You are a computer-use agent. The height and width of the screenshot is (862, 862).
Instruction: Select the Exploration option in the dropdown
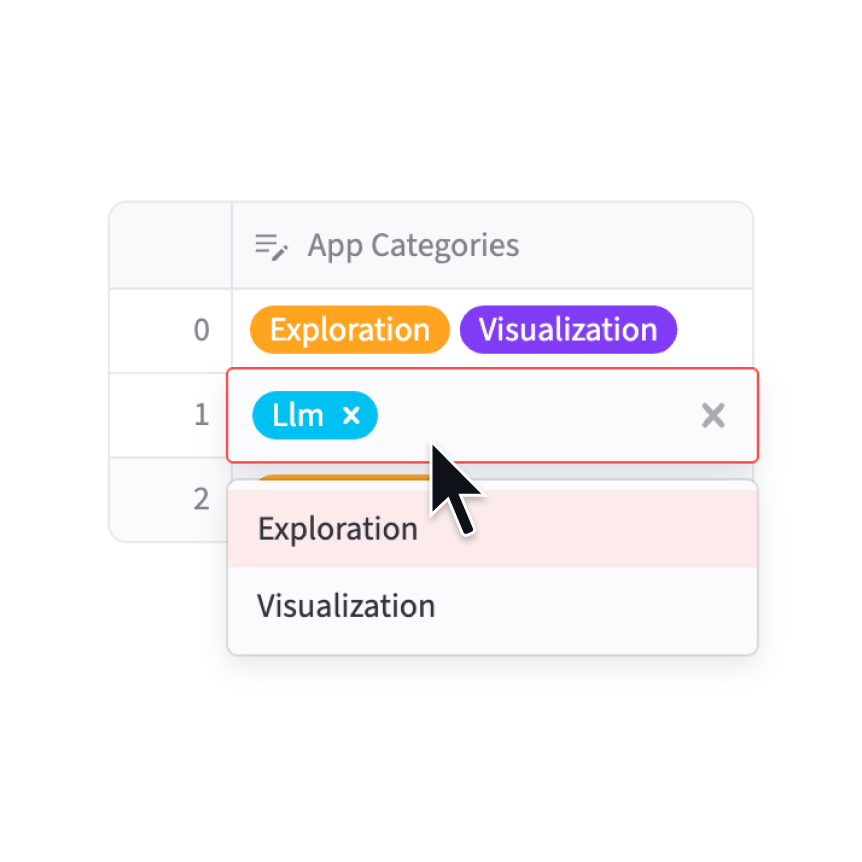pos(338,528)
